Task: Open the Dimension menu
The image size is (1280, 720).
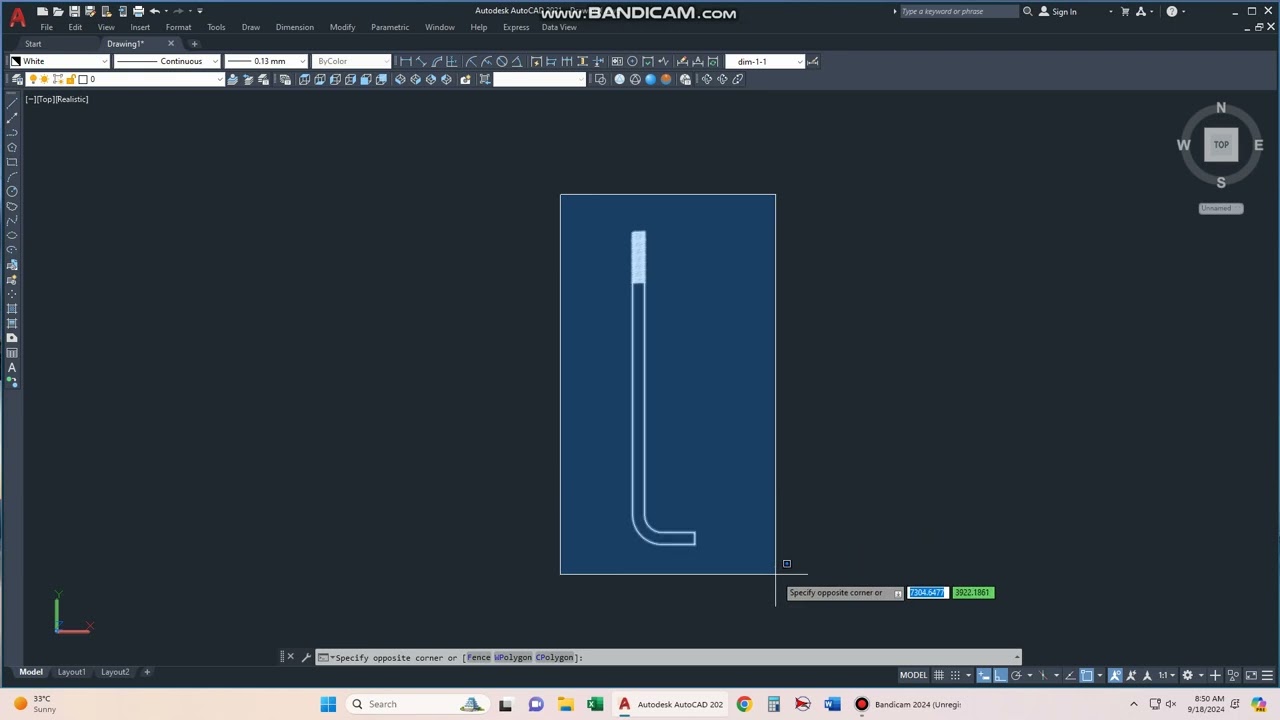Action: pyautogui.click(x=294, y=27)
